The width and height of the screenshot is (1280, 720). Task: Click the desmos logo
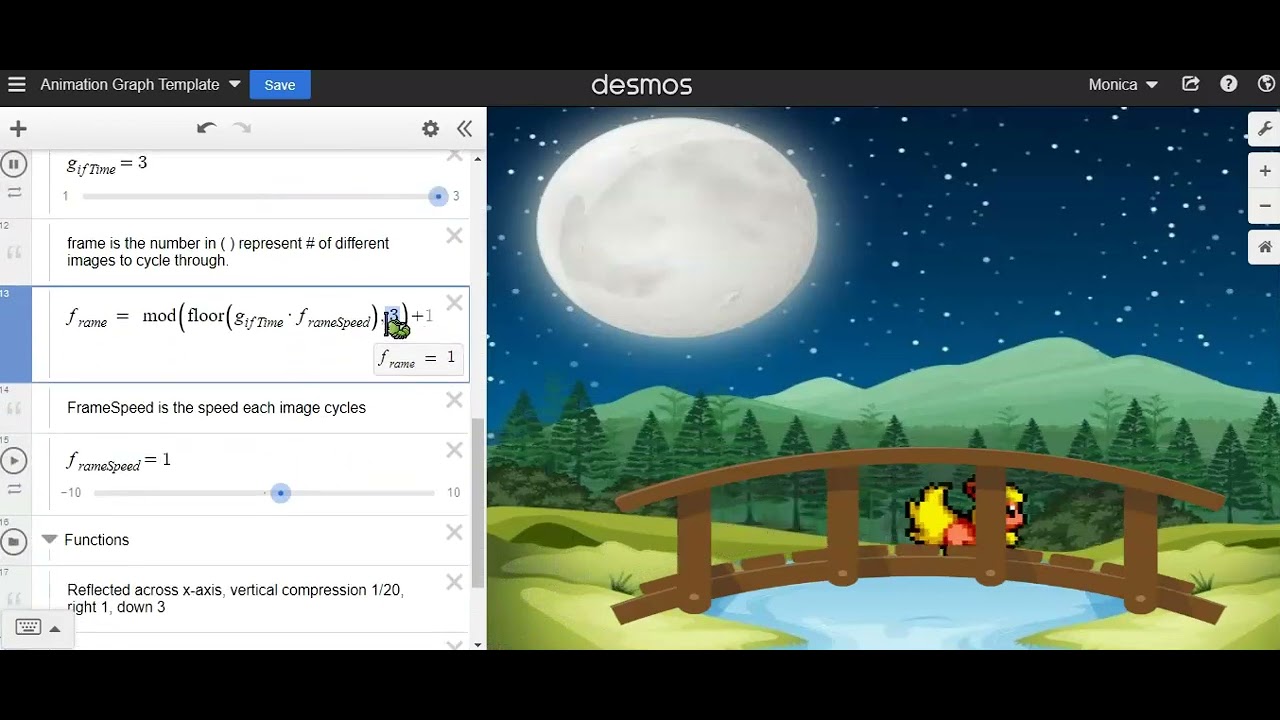pos(641,85)
